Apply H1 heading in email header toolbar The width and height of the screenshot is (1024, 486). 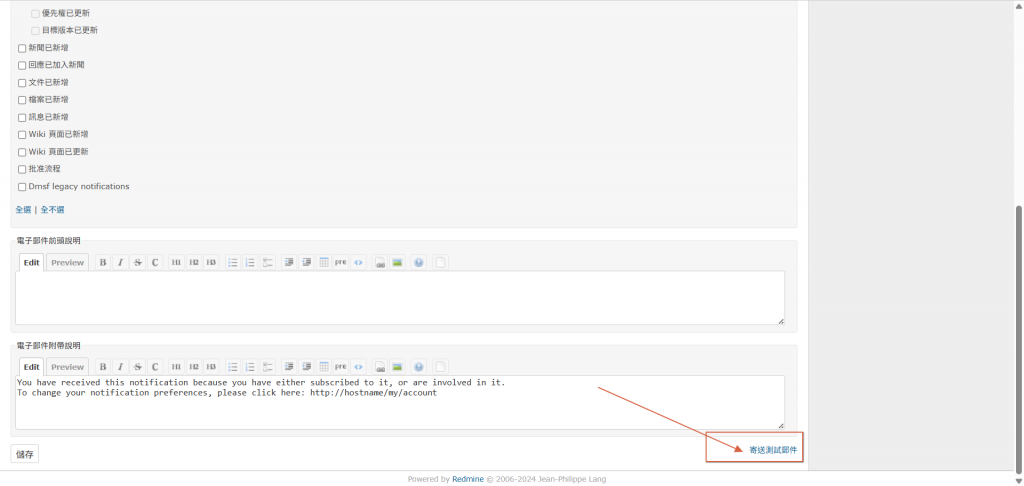176,263
